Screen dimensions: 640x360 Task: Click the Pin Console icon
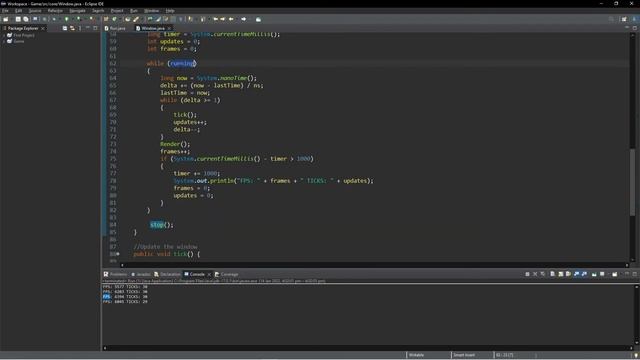[x=594, y=274]
